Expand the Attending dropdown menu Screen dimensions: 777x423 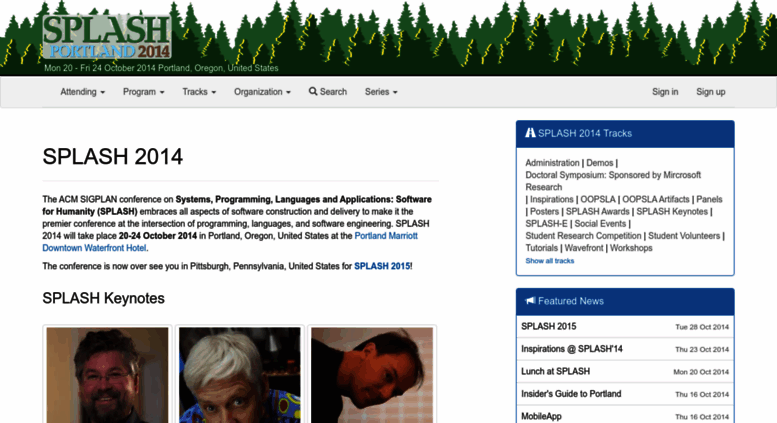point(82,92)
